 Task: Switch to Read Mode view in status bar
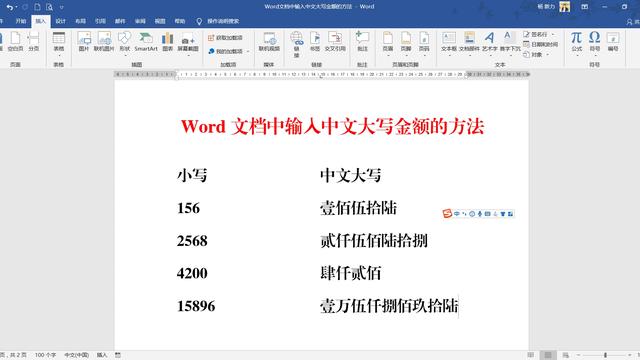point(531,355)
